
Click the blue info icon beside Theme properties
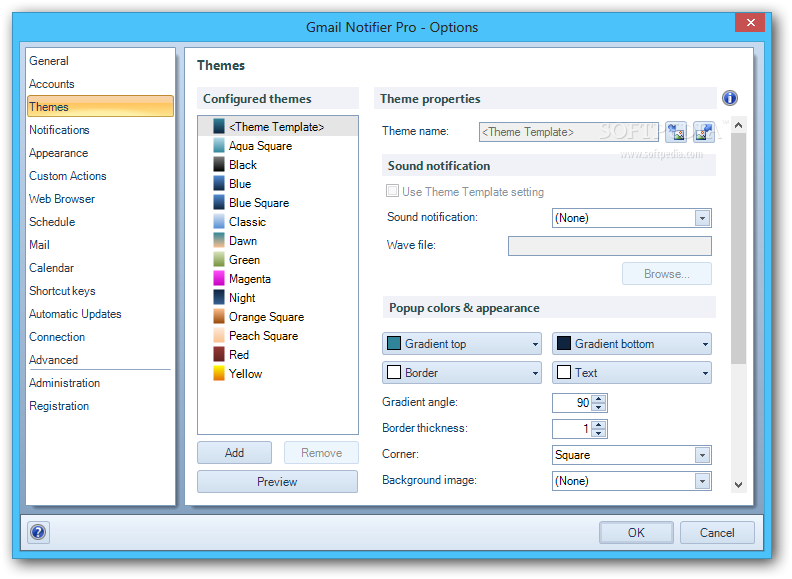pyautogui.click(x=729, y=98)
